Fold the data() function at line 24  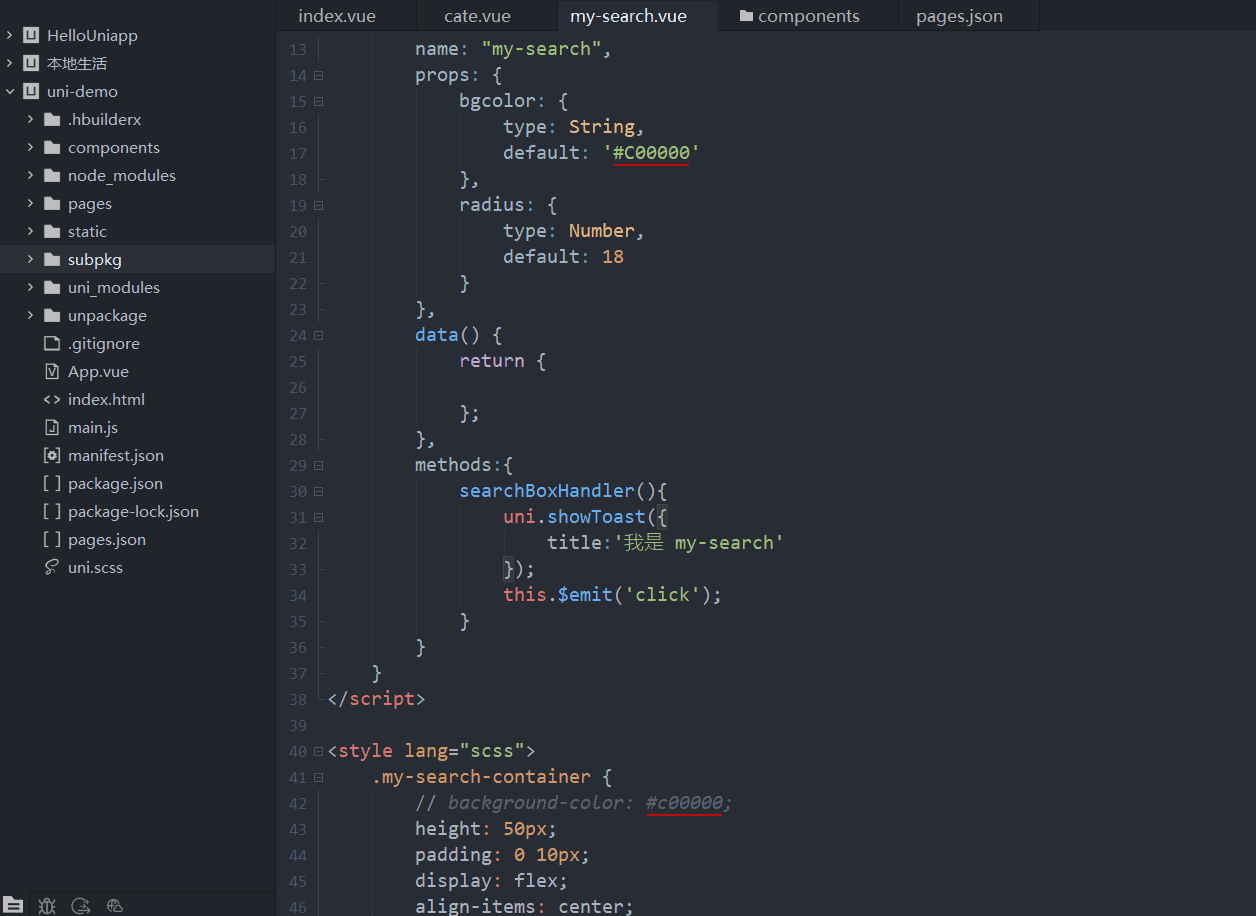tap(318, 335)
